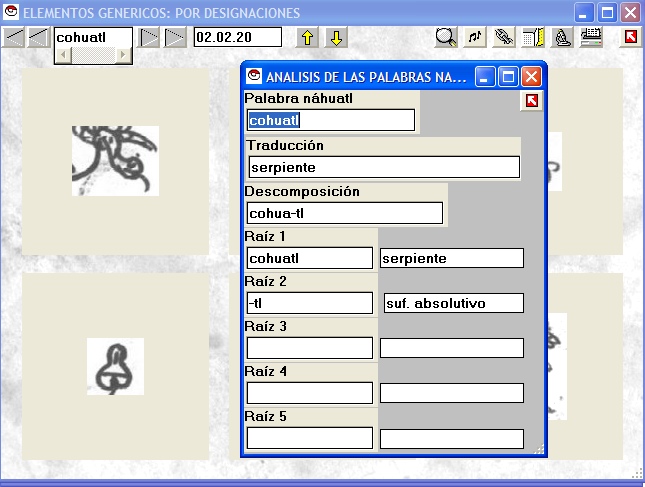Select the empty Raíz 3 text field
The width and height of the screenshot is (645, 487).
309,348
